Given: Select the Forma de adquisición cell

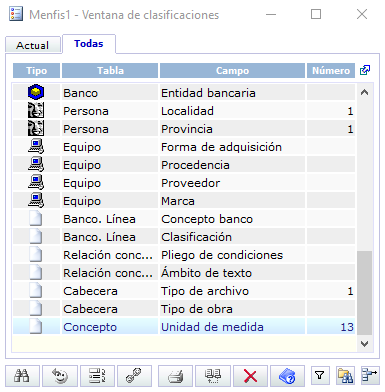Looking at the screenshot, I should pos(232,147).
